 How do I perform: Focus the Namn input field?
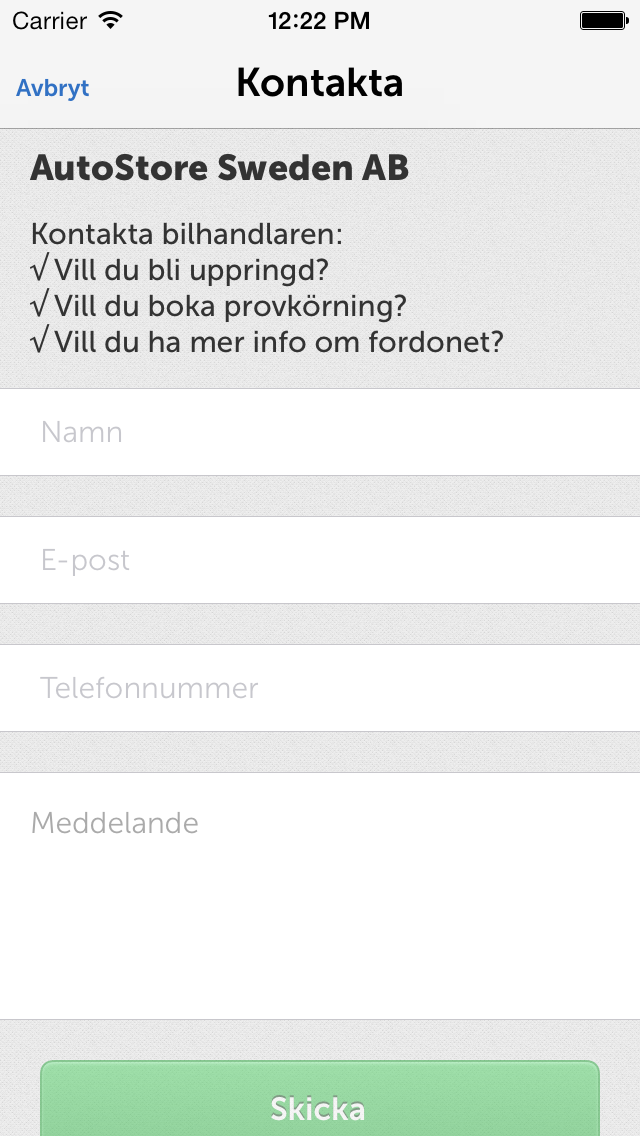click(x=320, y=432)
